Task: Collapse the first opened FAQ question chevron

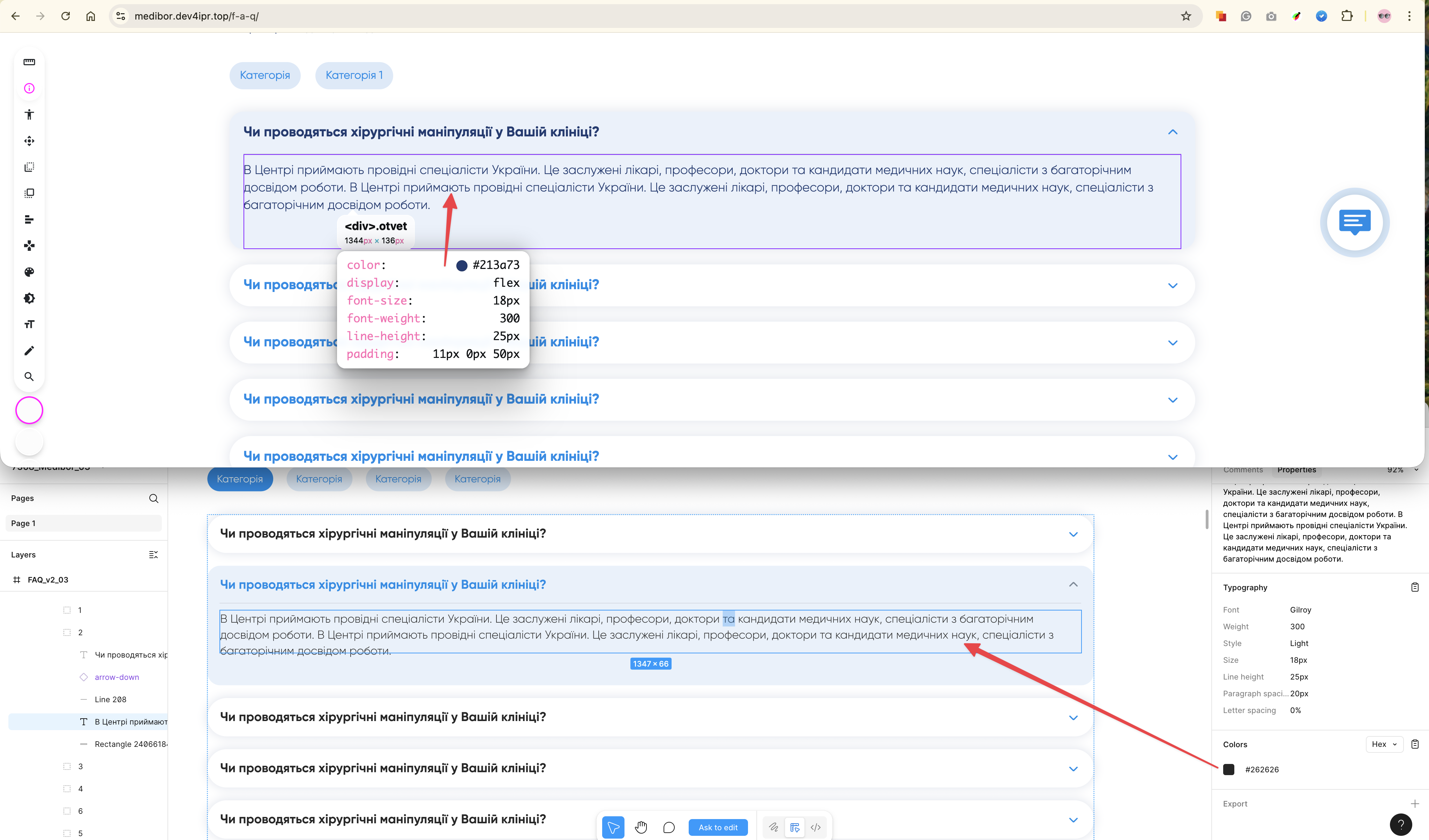Action: pos(1172,132)
